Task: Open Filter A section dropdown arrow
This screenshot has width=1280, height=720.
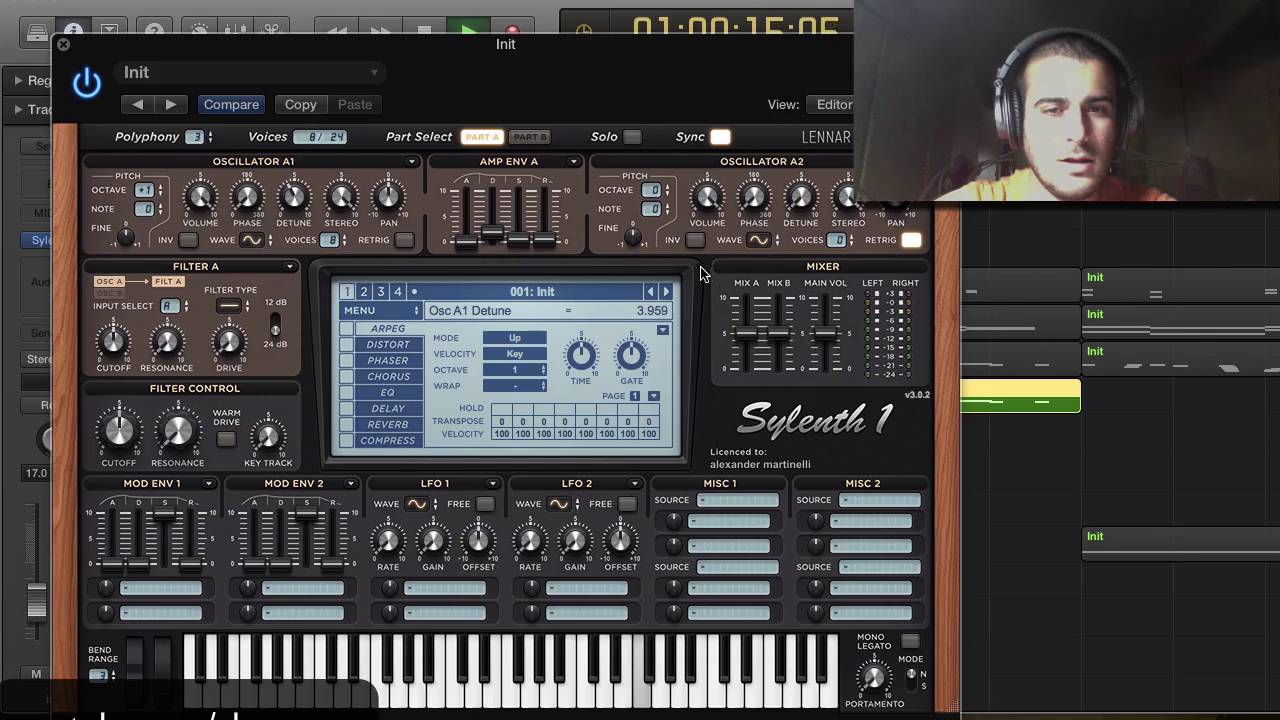Action: (x=290, y=267)
